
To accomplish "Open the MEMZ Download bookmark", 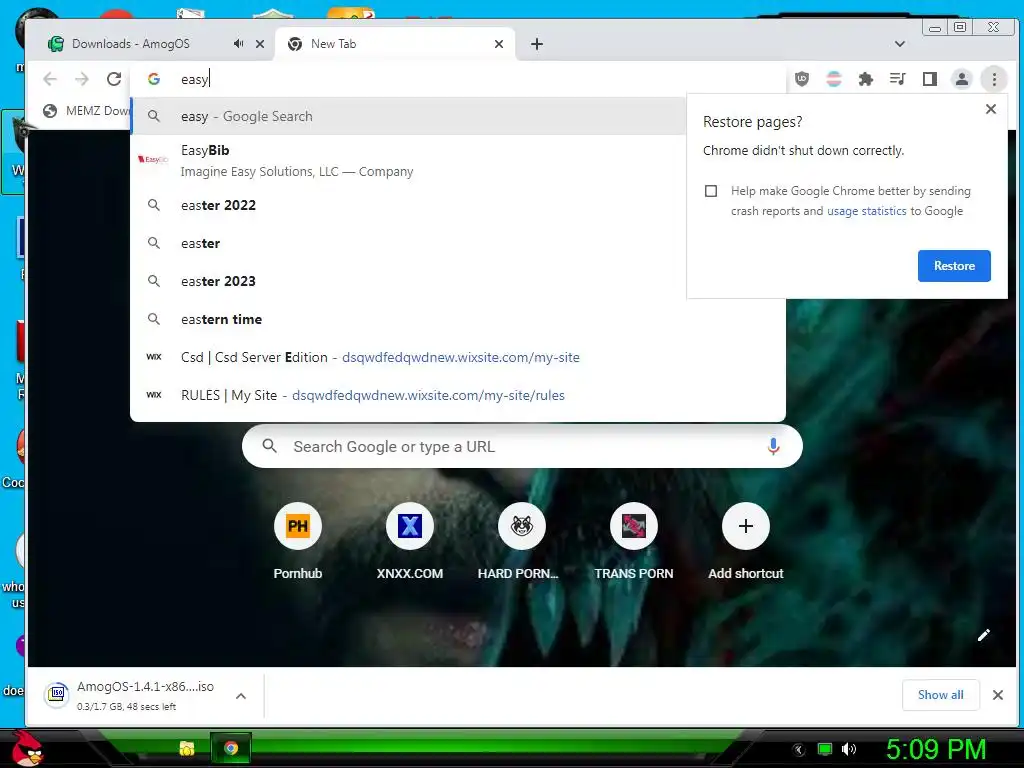I will click(x=86, y=111).
